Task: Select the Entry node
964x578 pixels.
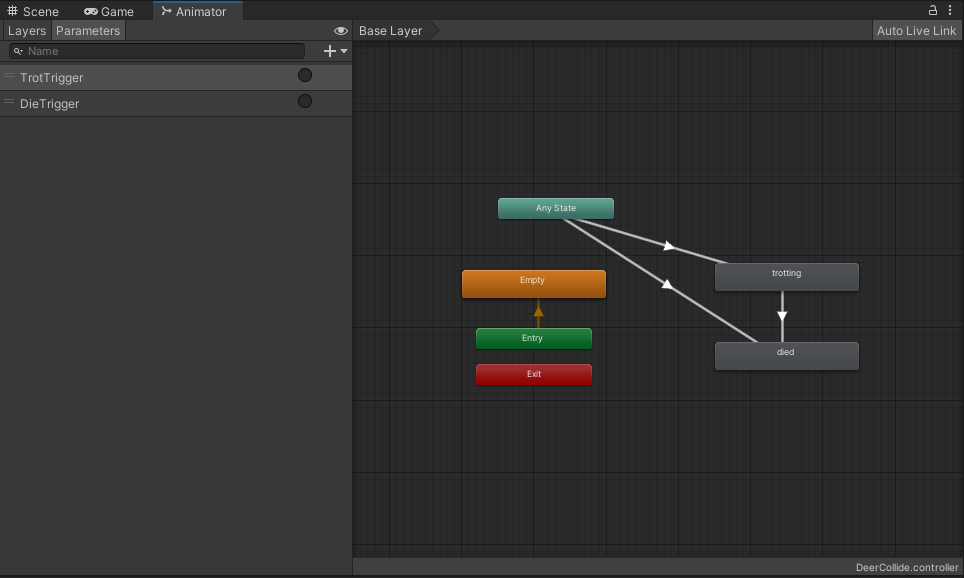Action: tap(534, 339)
